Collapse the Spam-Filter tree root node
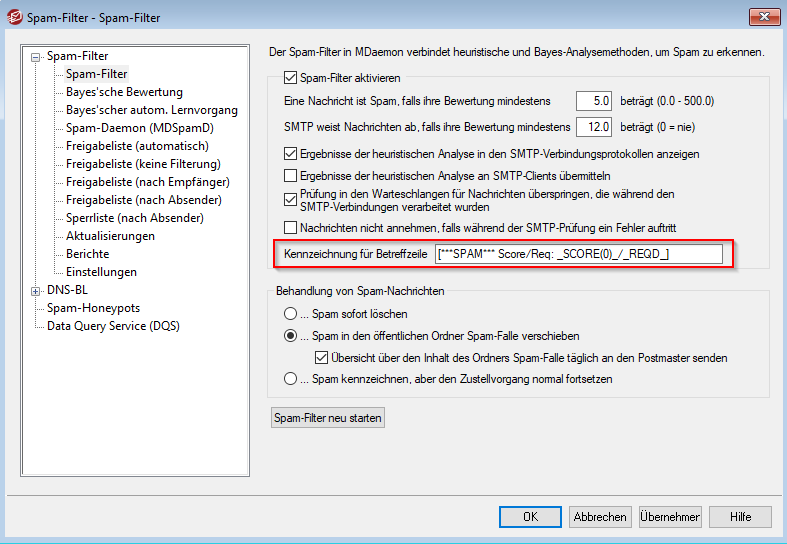This screenshot has height=544, width=787. pos(37,57)
